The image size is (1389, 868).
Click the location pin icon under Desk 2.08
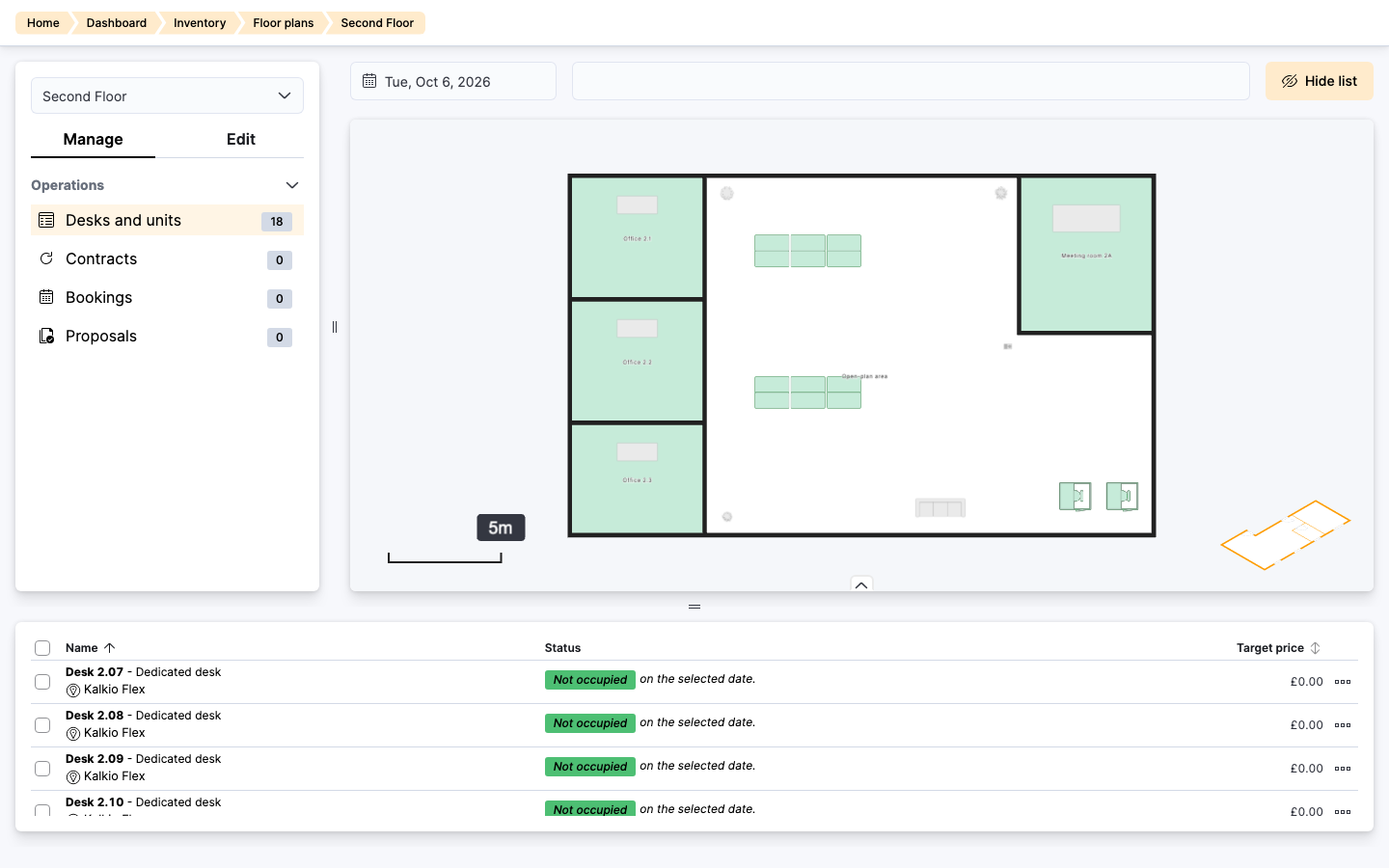coord(73,734)
